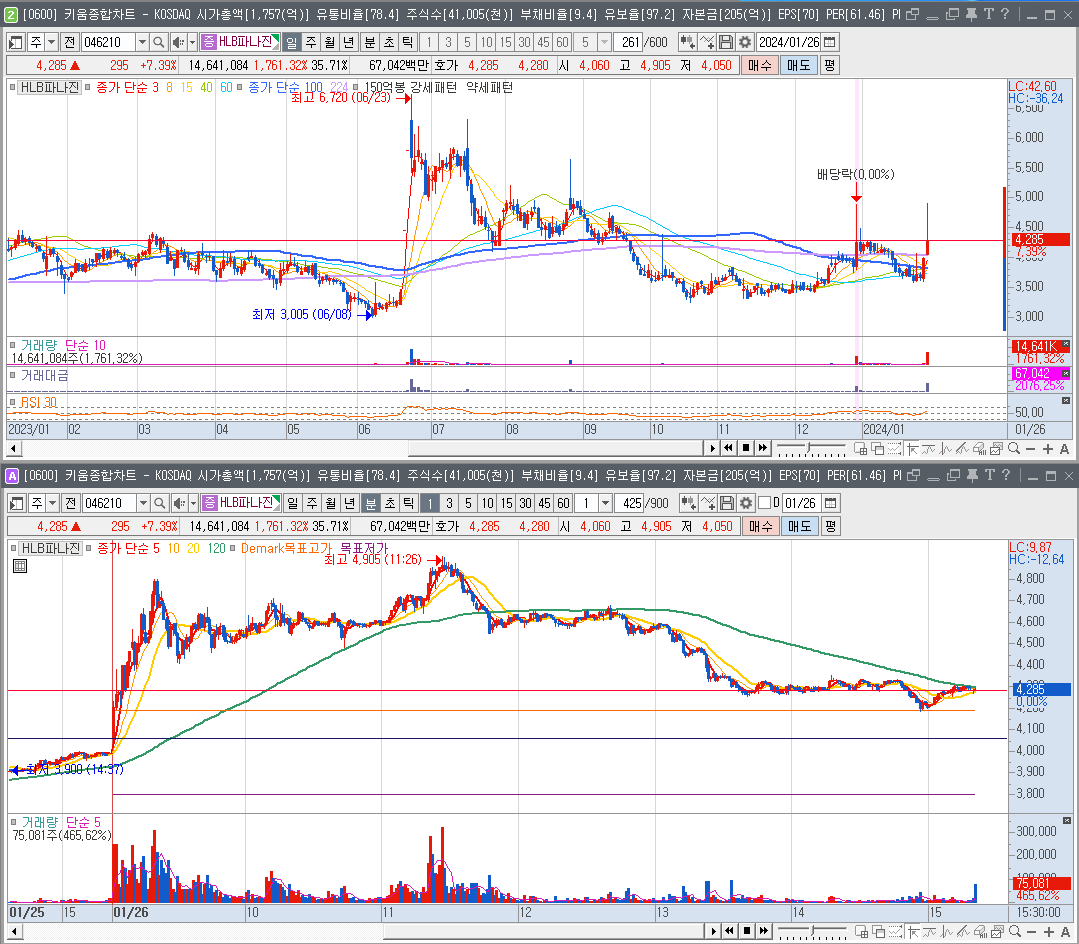Screen dimensions: 1079x944
Task: Click the rewind playback button below bottom chart
Action: pos(730,931)
